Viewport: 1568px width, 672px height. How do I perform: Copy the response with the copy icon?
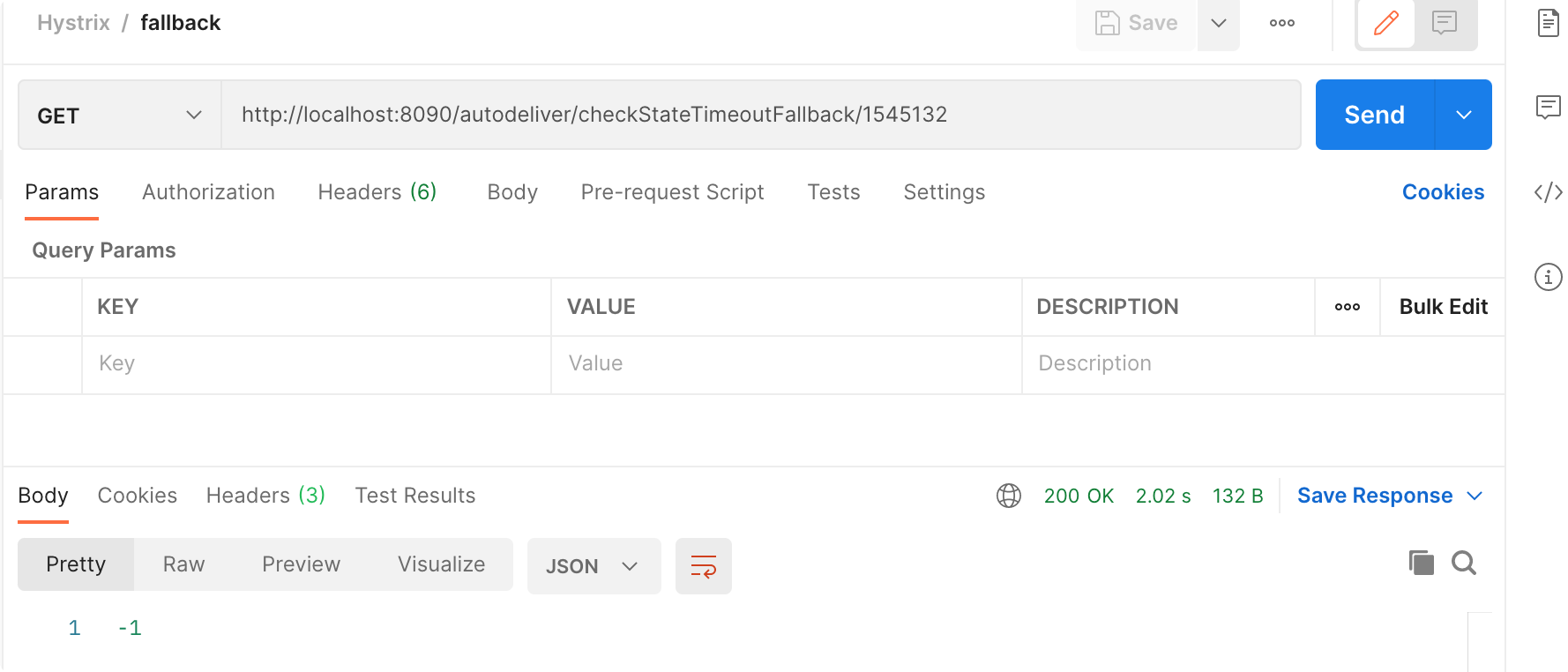1421,563
